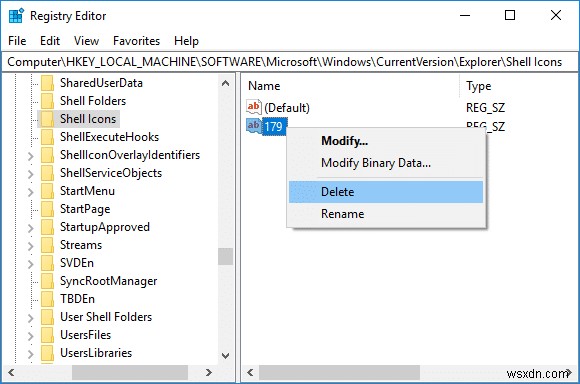580x384 pixels.
Task: Choose Modify Binary Data... from context menu
Action: [x=386, y=163]
